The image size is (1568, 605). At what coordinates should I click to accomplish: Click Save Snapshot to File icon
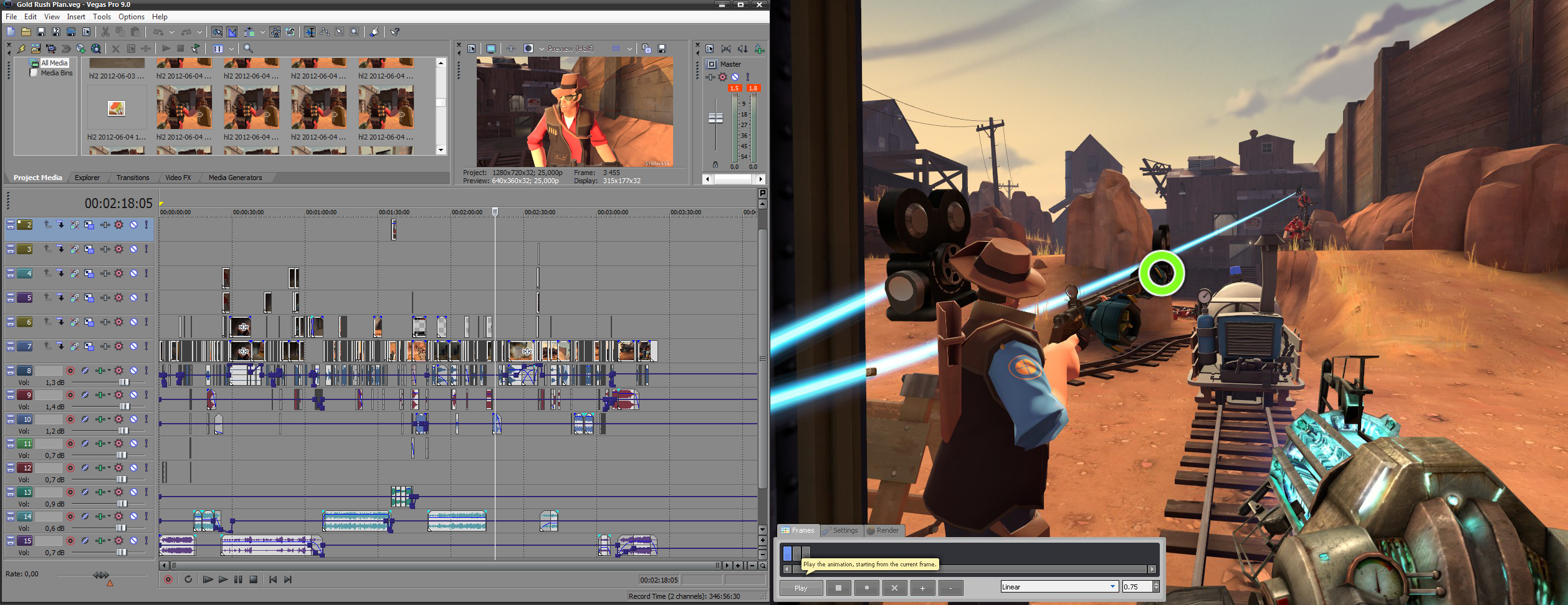[x=662, y=49]
